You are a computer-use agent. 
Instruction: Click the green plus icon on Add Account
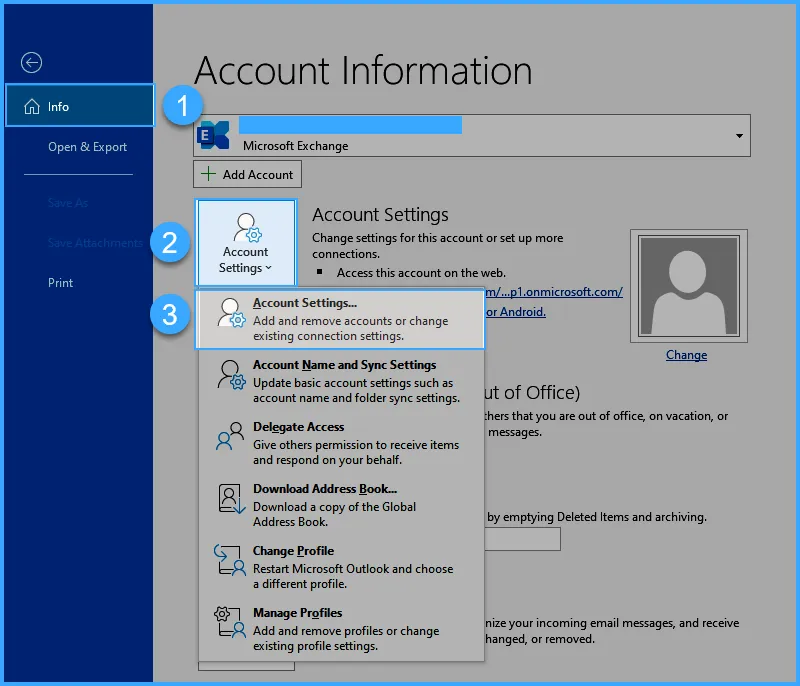[207, 173]
